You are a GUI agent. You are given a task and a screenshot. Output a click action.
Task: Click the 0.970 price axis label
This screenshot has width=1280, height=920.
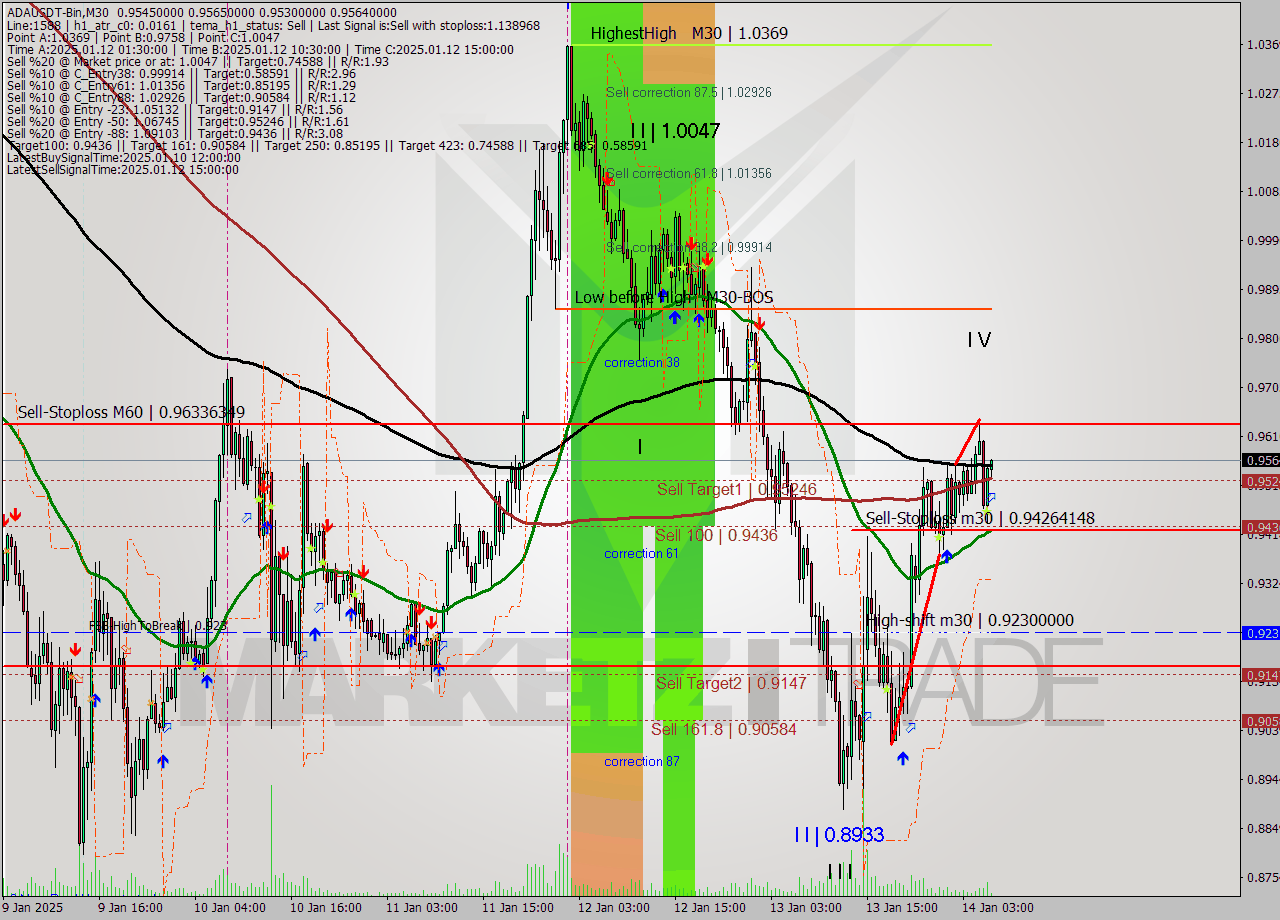(1262, 387)
